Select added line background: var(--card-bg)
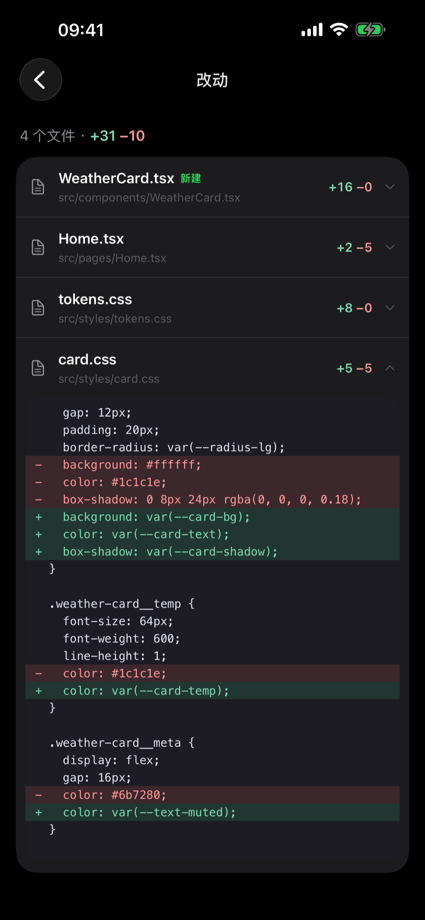Viewport: 425px width, 920px height. pos(212,517)
